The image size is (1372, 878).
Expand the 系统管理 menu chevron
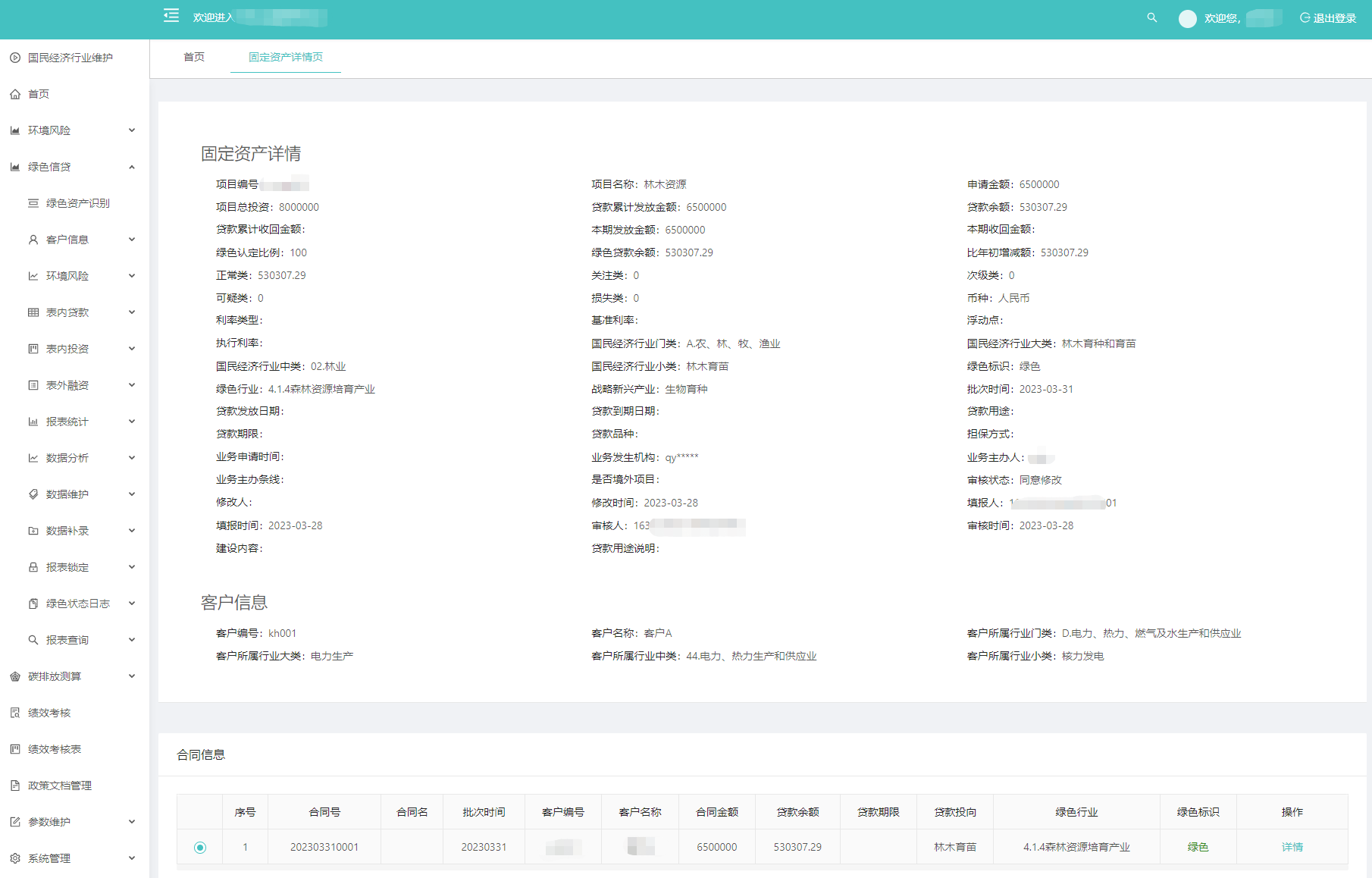[132, 858]
